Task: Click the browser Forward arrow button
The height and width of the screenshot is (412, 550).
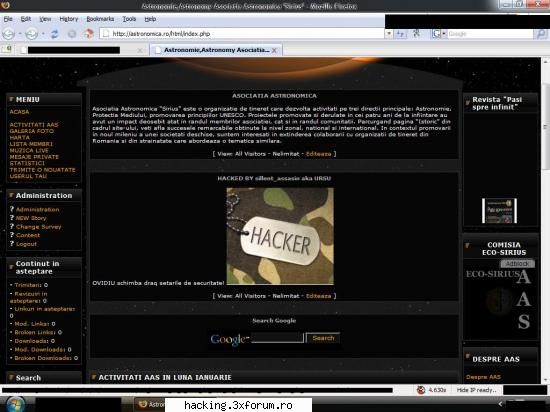Action: (x=31, y=34)
